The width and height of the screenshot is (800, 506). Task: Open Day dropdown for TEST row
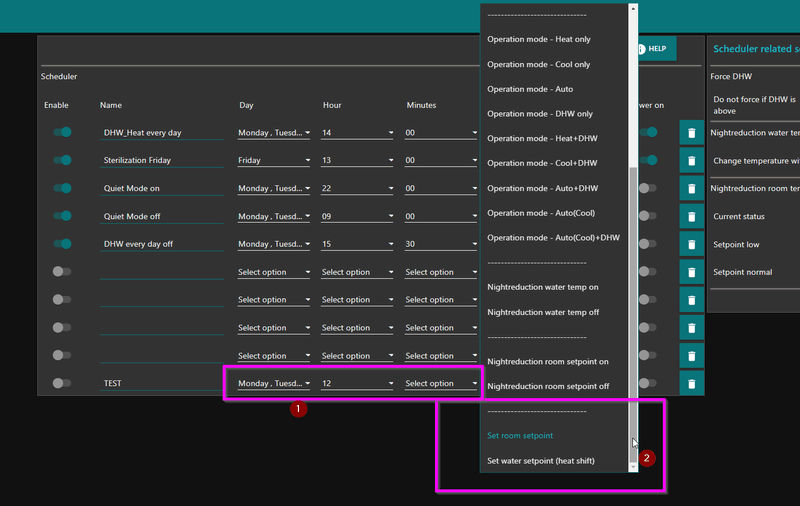click(x=274, y=383)
